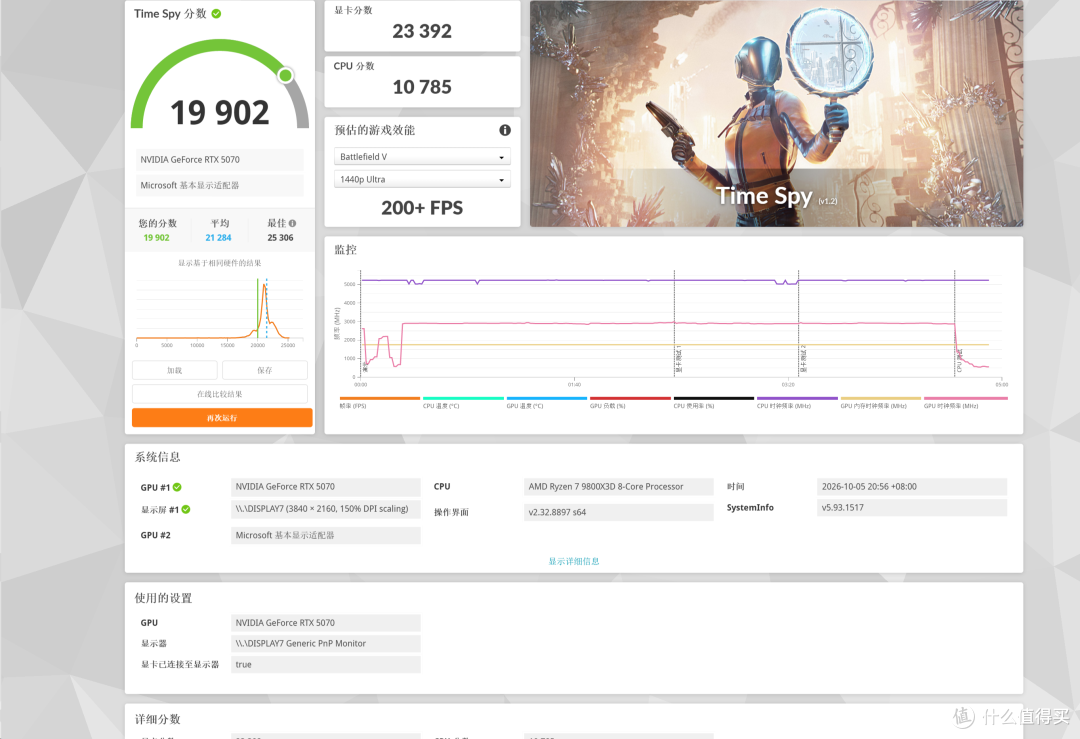This screenshot has width=1080, height=739.
Task: Click the 200+ FPS estimate
Action: (x=422, y=208)
